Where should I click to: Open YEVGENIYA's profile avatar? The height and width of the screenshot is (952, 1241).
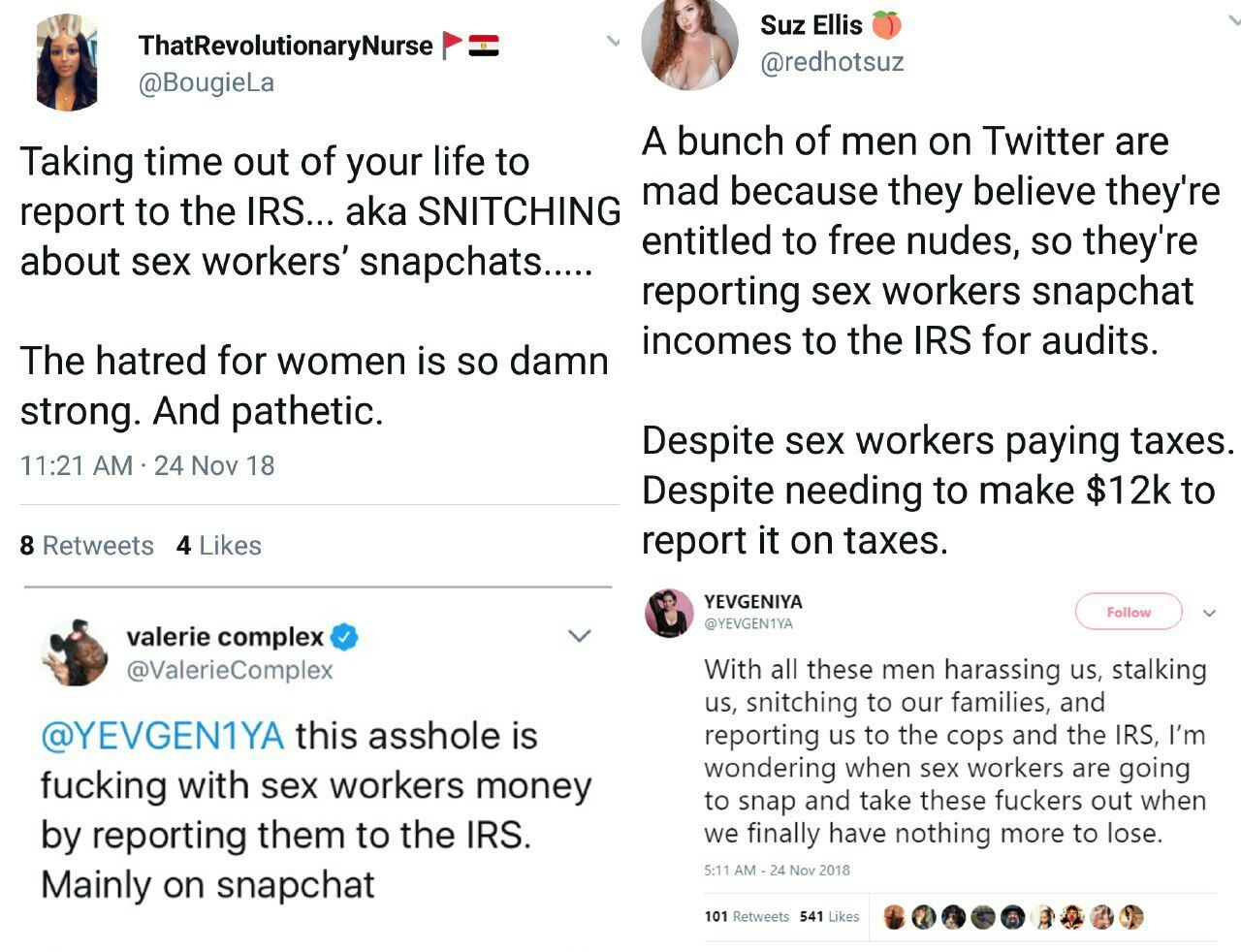point(669,613)
